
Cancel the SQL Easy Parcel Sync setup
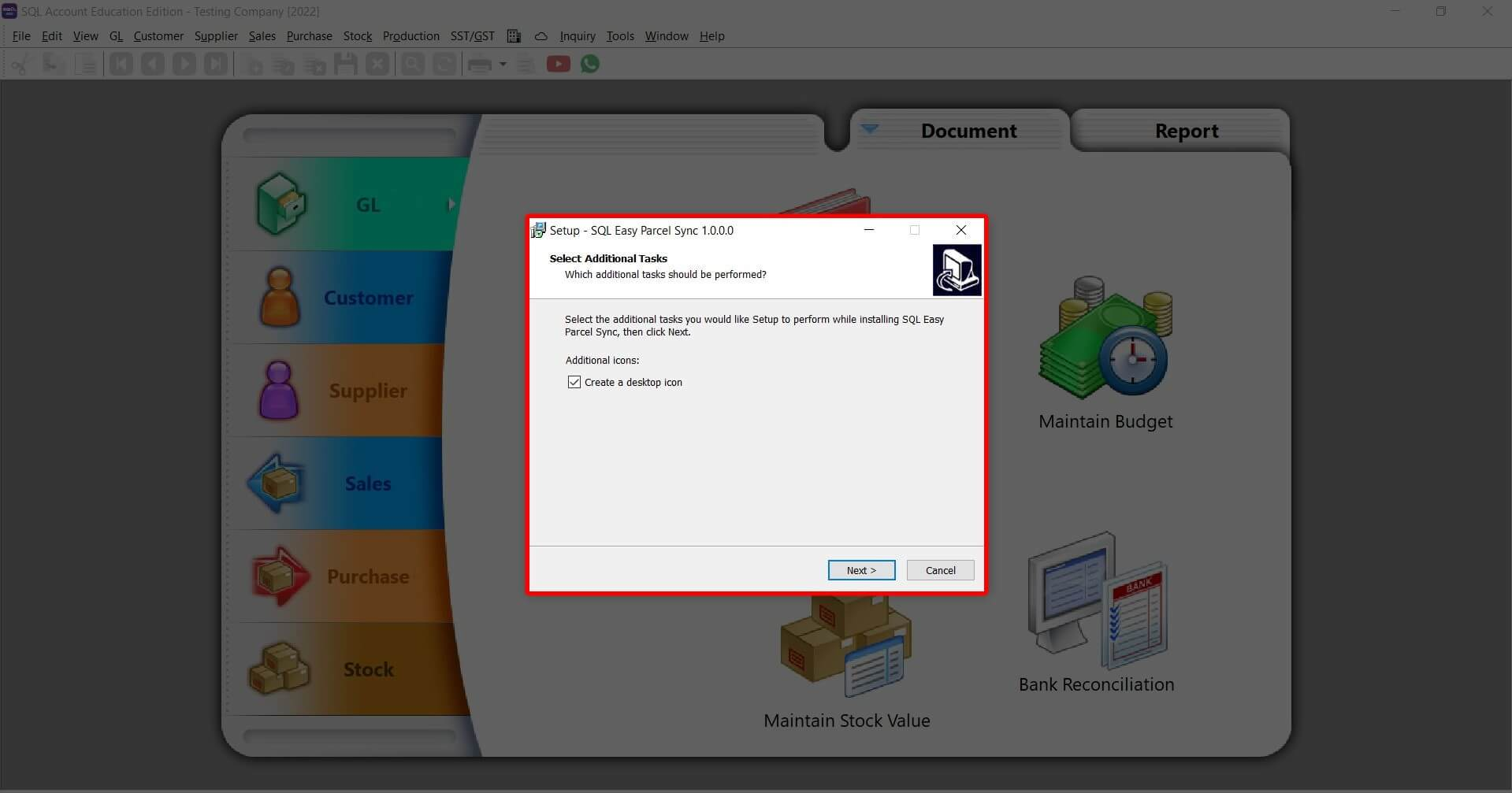coord(940,570)
